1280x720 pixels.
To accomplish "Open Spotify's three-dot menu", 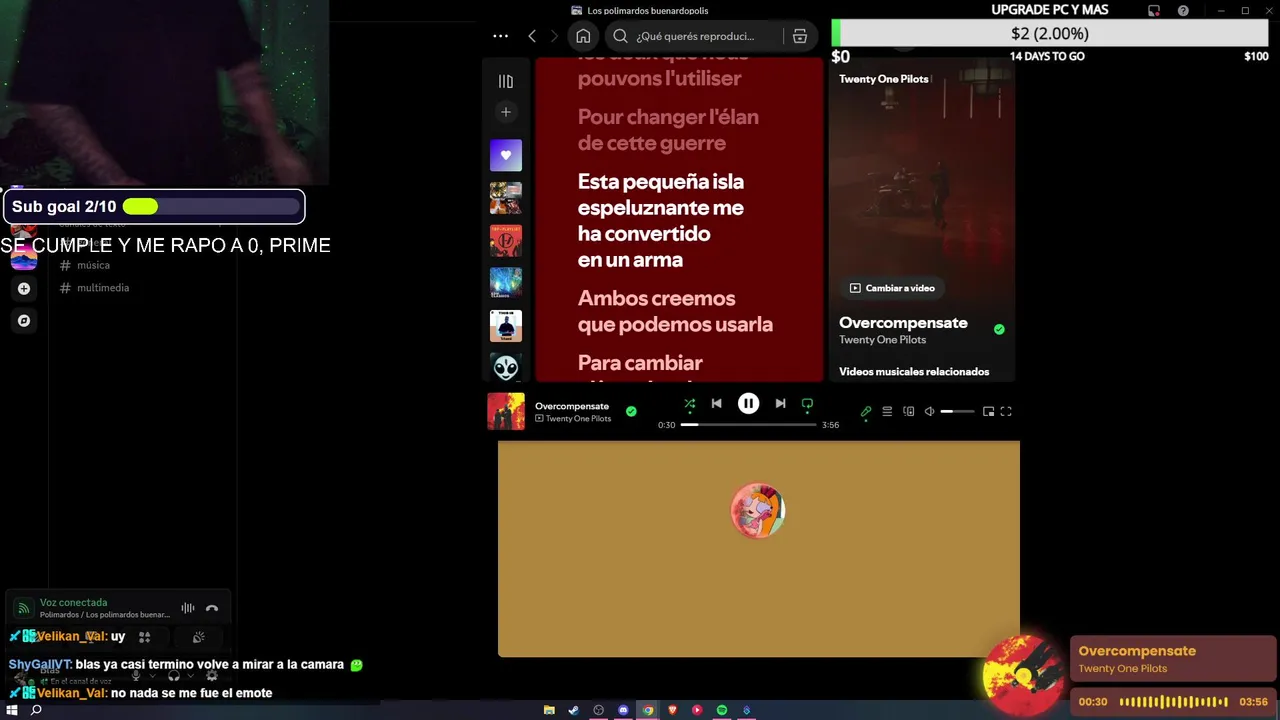I will pos(500,36).
